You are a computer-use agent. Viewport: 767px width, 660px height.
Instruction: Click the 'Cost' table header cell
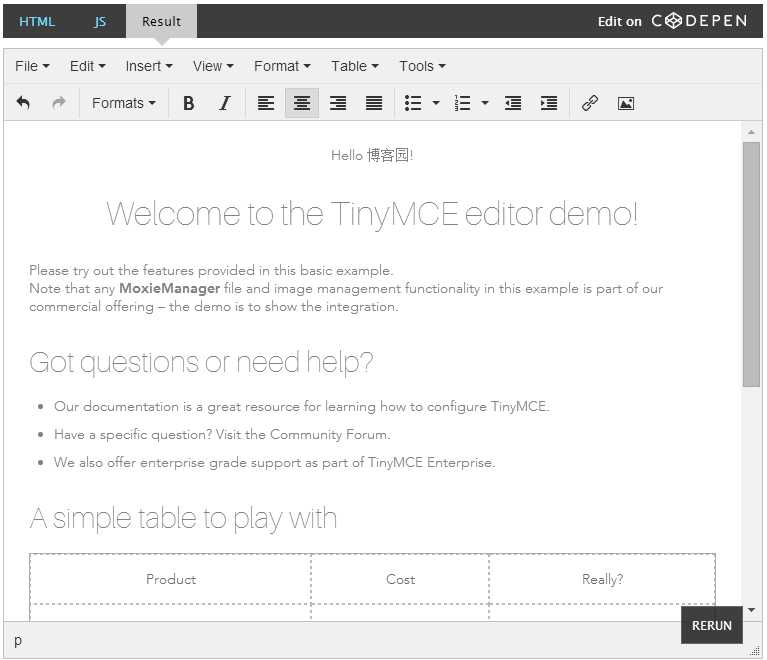point(400,579)
